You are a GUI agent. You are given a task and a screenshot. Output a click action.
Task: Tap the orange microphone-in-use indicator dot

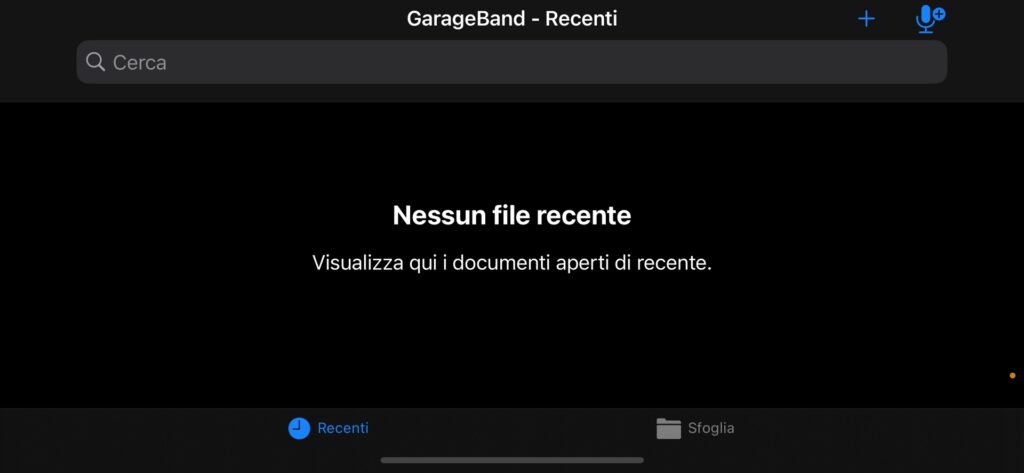pyautogui.click(x=1012, y=376)
